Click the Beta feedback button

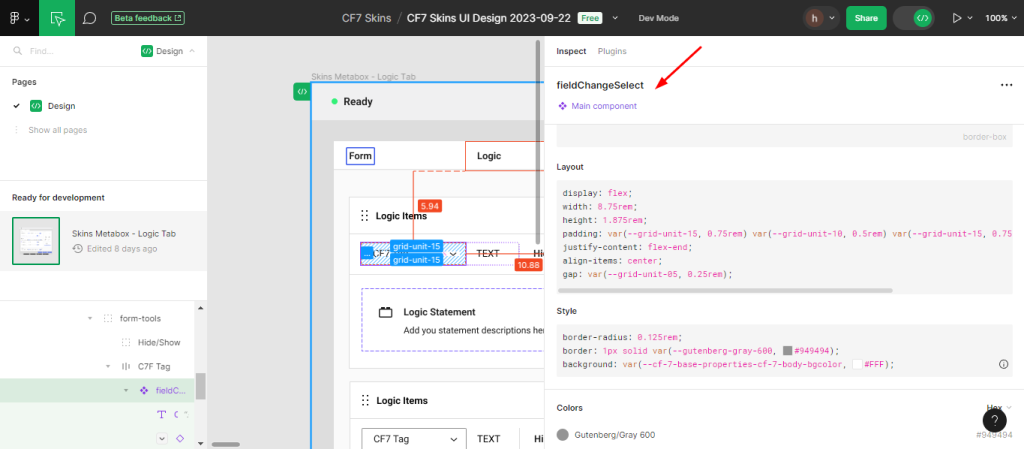(148, 18)
